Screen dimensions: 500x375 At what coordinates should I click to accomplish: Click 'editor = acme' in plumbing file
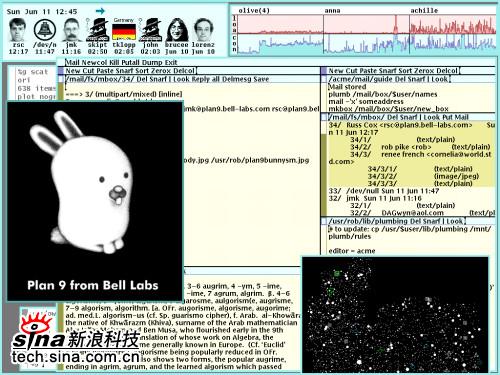pyautogui.click(x=352, y=251)
